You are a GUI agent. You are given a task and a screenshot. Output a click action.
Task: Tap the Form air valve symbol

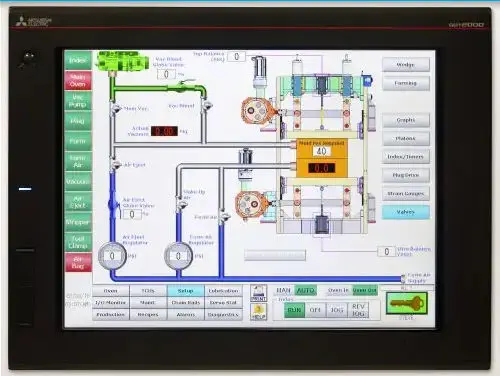(x=224, y=216)
